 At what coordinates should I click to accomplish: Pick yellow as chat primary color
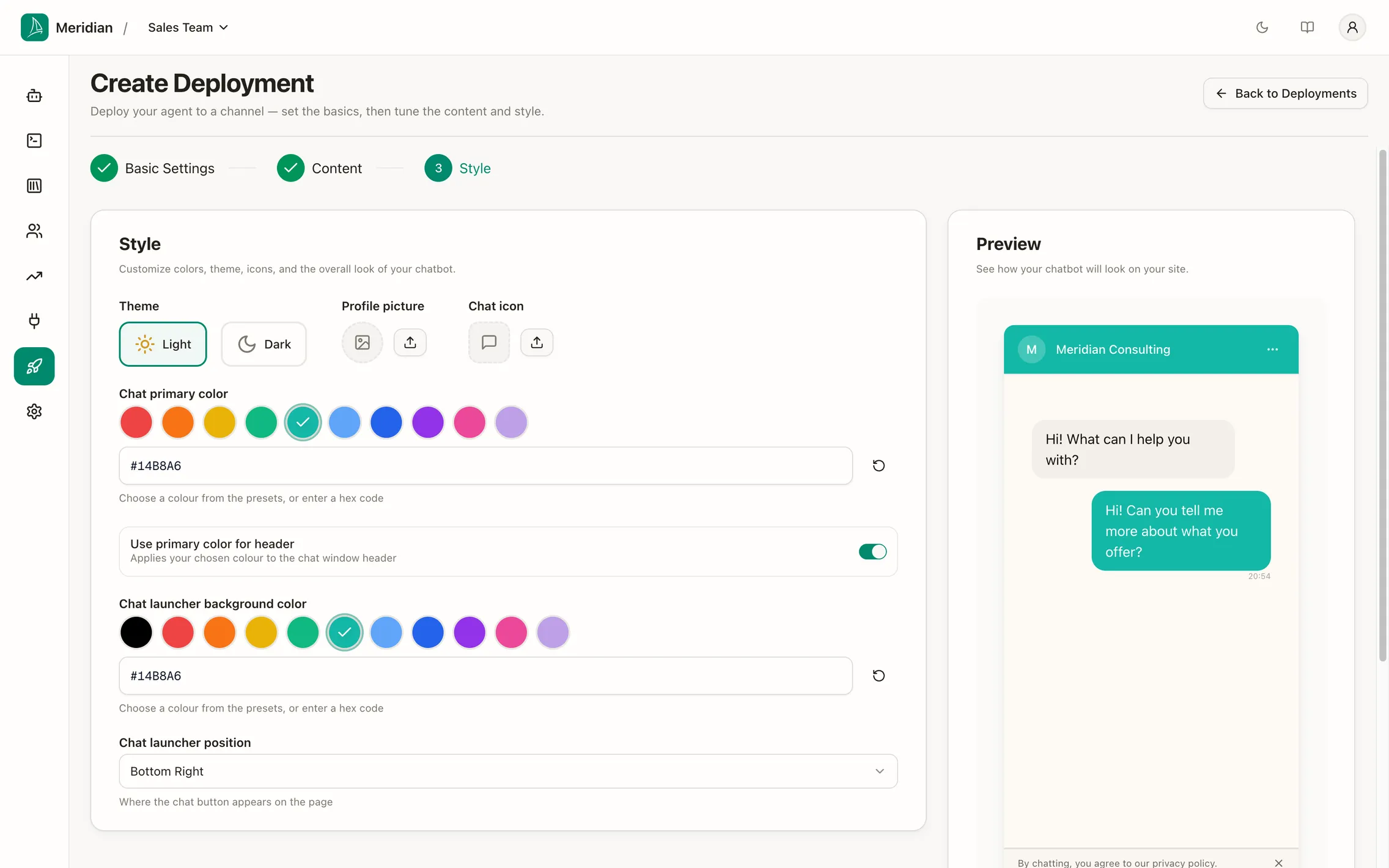[x=219, y=422]
